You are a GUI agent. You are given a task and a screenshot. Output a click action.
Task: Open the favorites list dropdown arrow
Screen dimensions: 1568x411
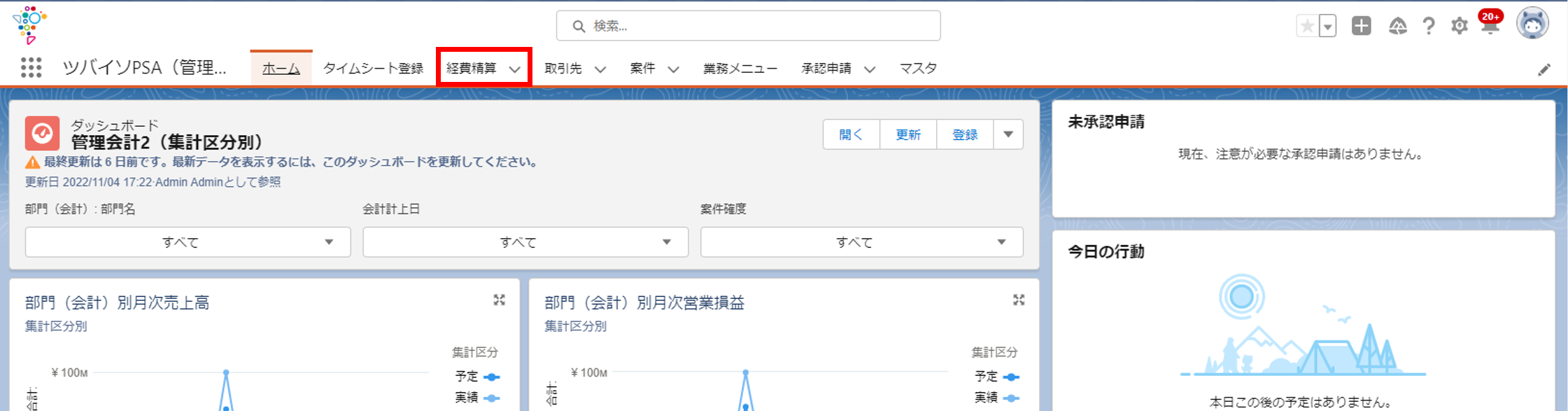[1327, 27]
